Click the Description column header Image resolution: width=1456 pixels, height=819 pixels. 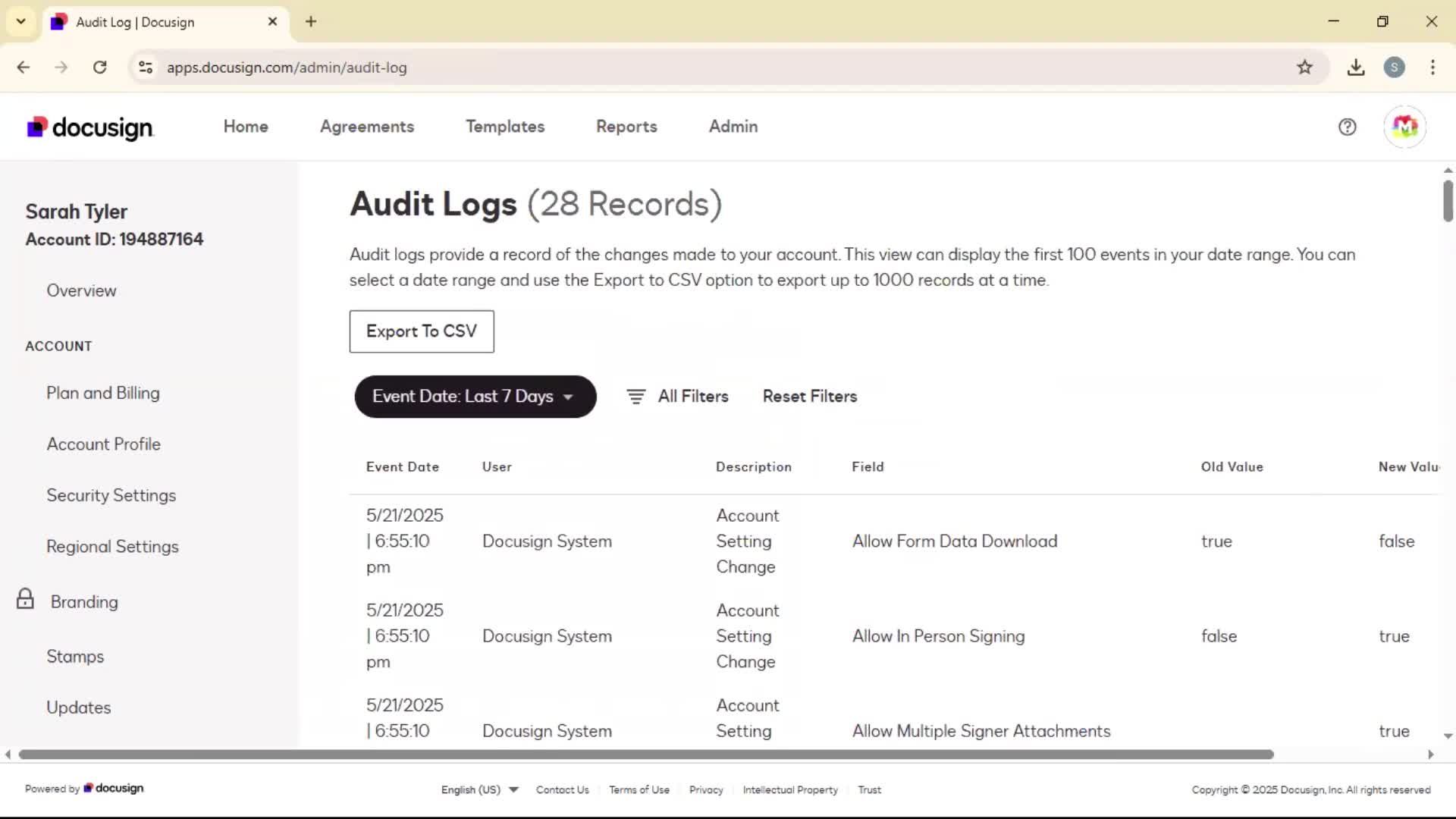754,467
